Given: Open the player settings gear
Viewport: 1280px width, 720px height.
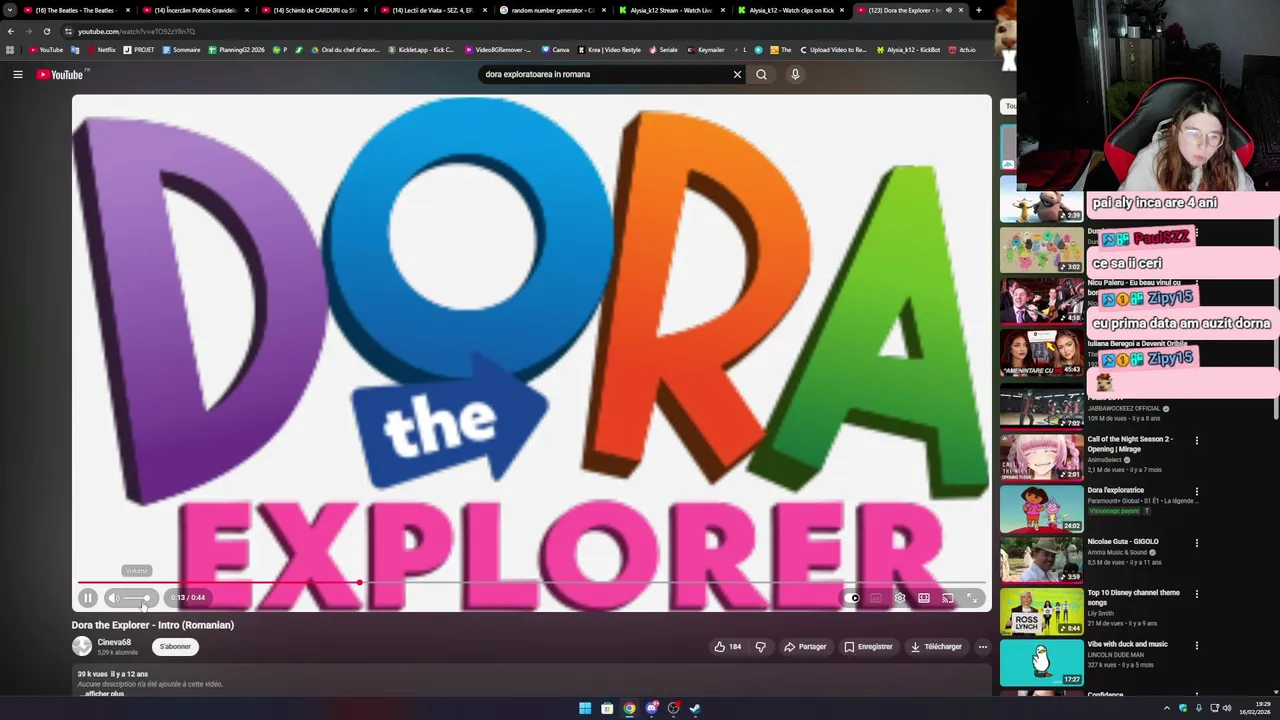Looking at the screenshot, I should (x=900, y=598).
